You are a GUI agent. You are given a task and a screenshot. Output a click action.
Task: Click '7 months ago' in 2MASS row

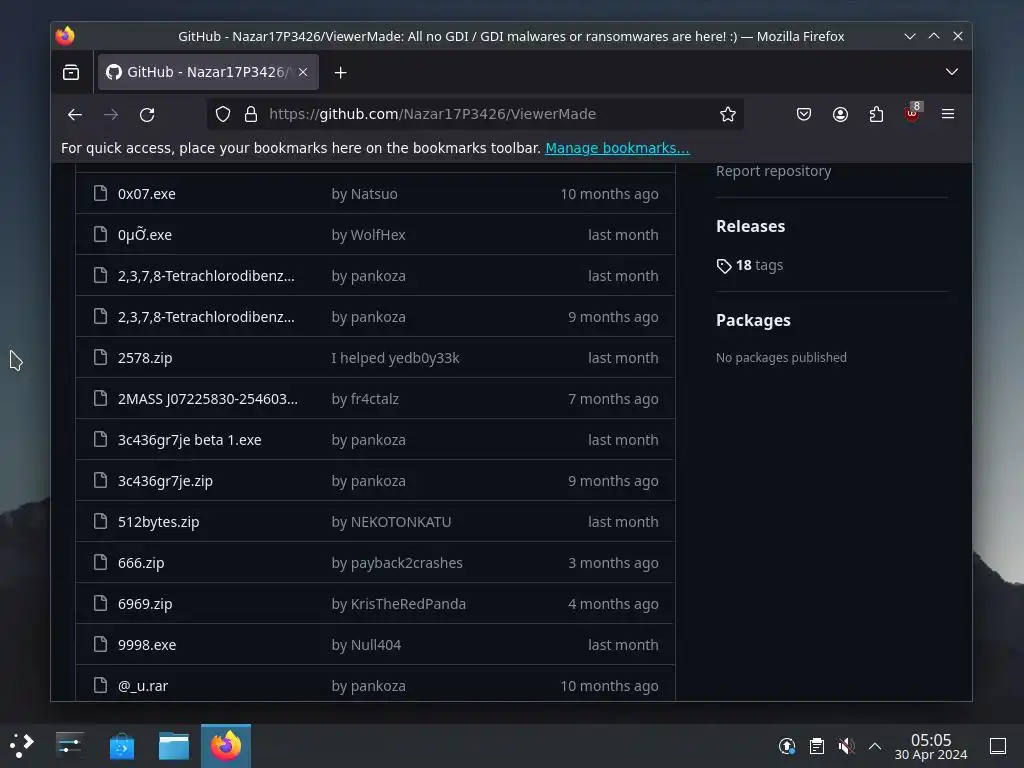click(x=613, y=399)
